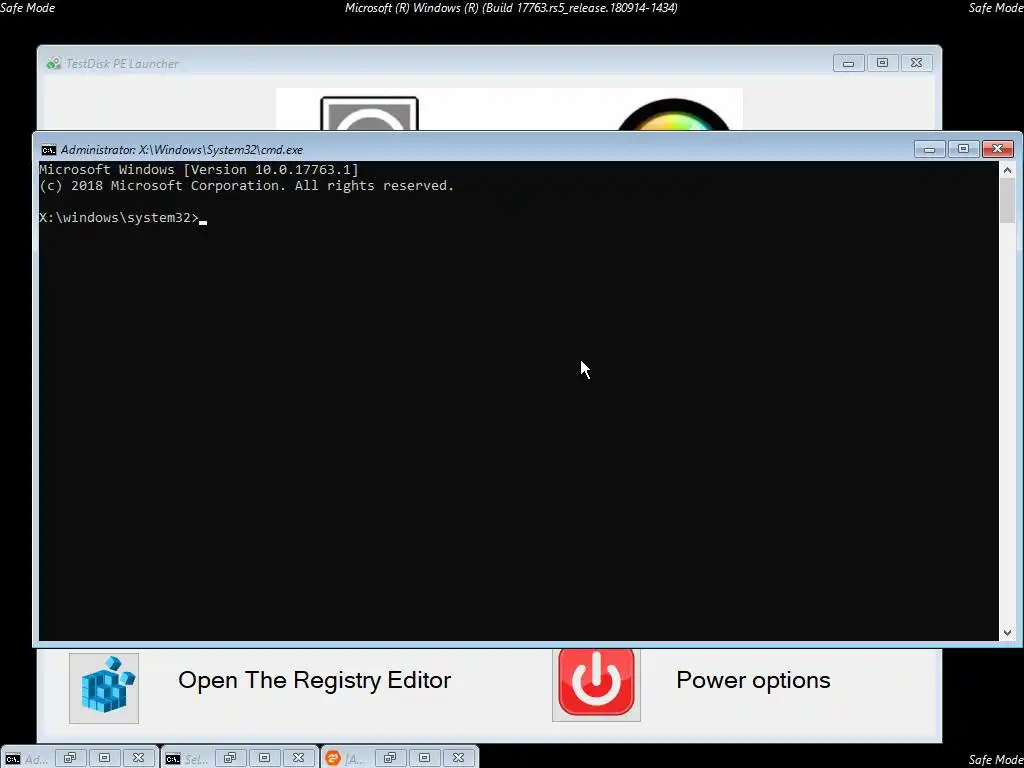Maximize the minimized 'Ad...' window

[x=104, y=758]
